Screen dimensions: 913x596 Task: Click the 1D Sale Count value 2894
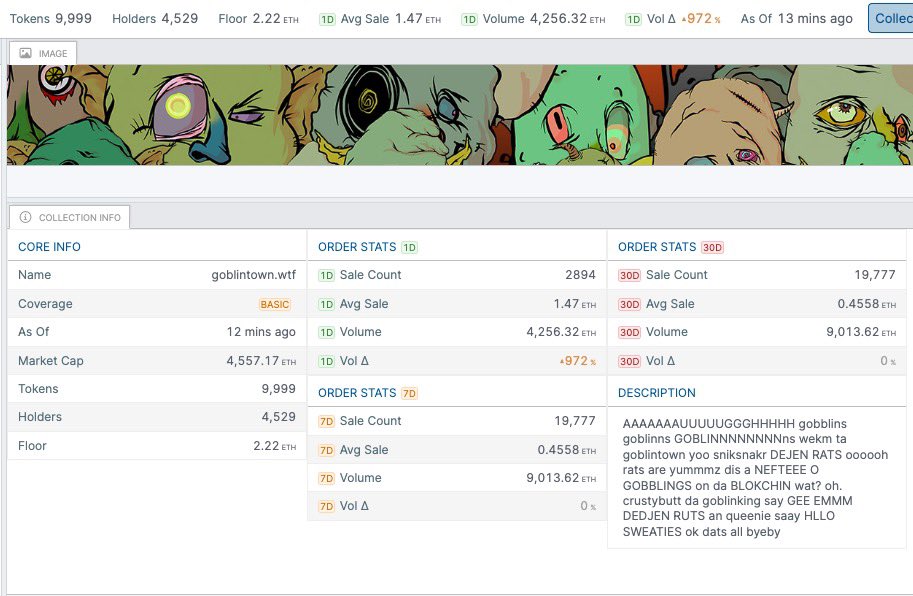tap(581, 275)
